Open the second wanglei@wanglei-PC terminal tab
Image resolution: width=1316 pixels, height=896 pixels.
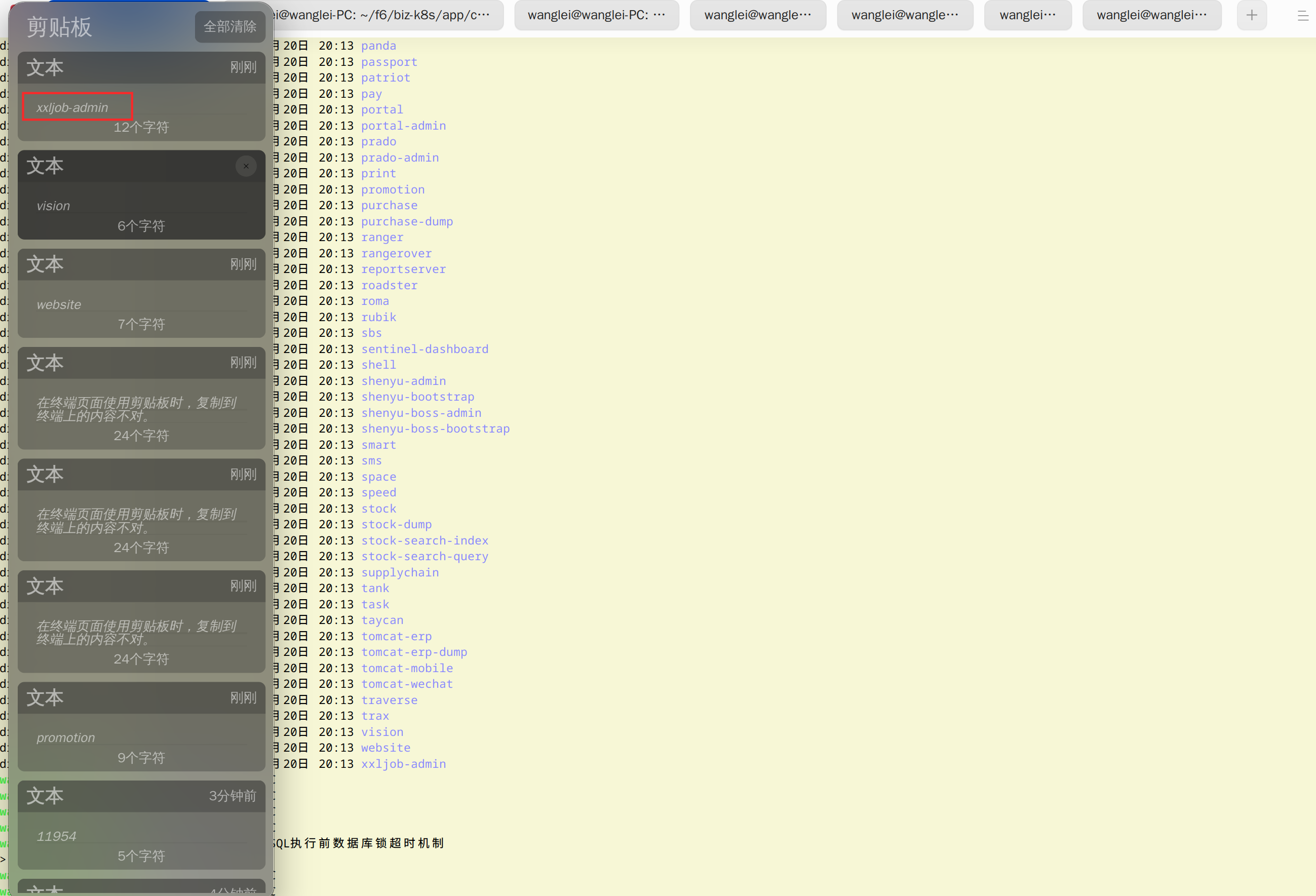[596, 15]
